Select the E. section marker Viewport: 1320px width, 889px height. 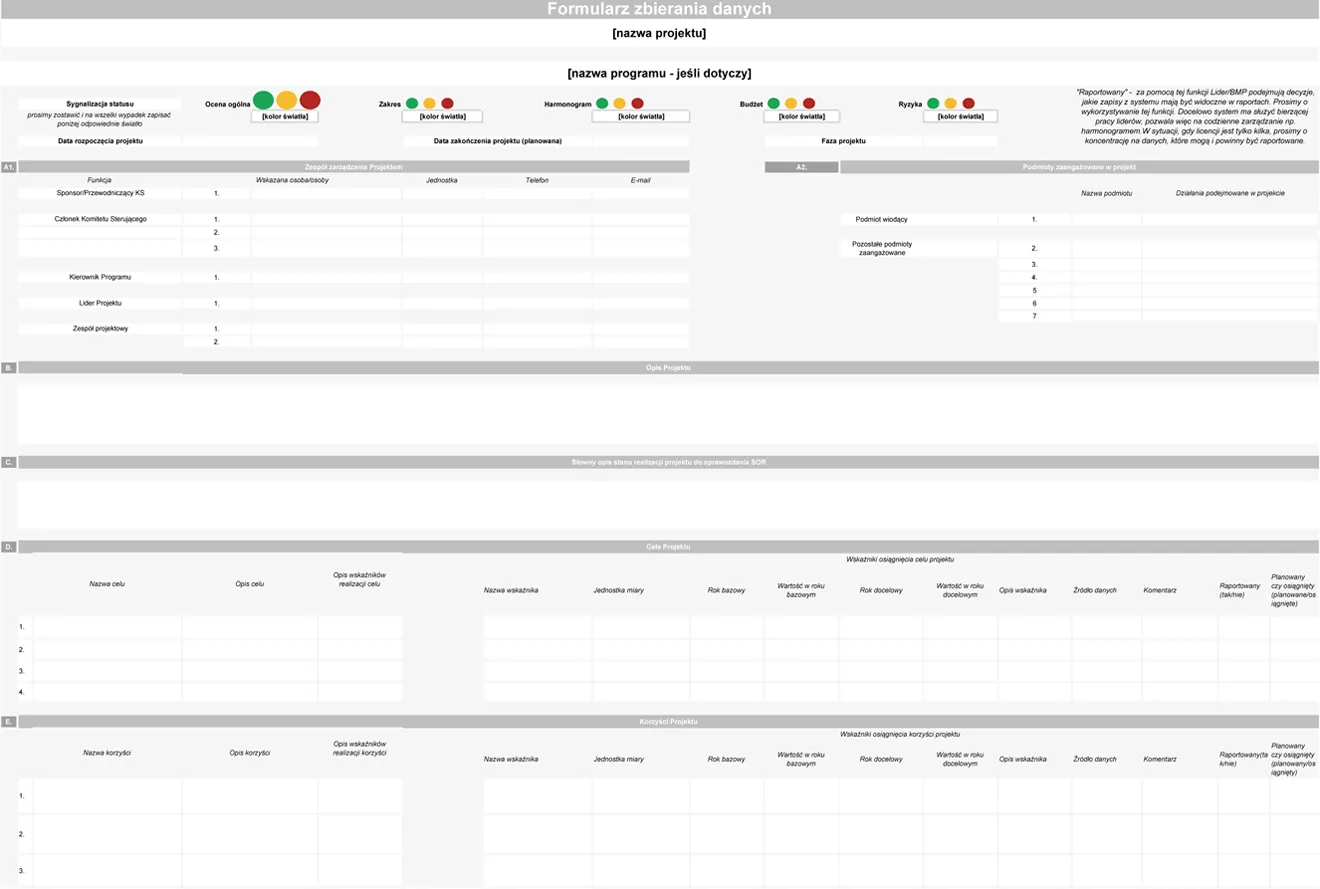(x=8, y=721)
